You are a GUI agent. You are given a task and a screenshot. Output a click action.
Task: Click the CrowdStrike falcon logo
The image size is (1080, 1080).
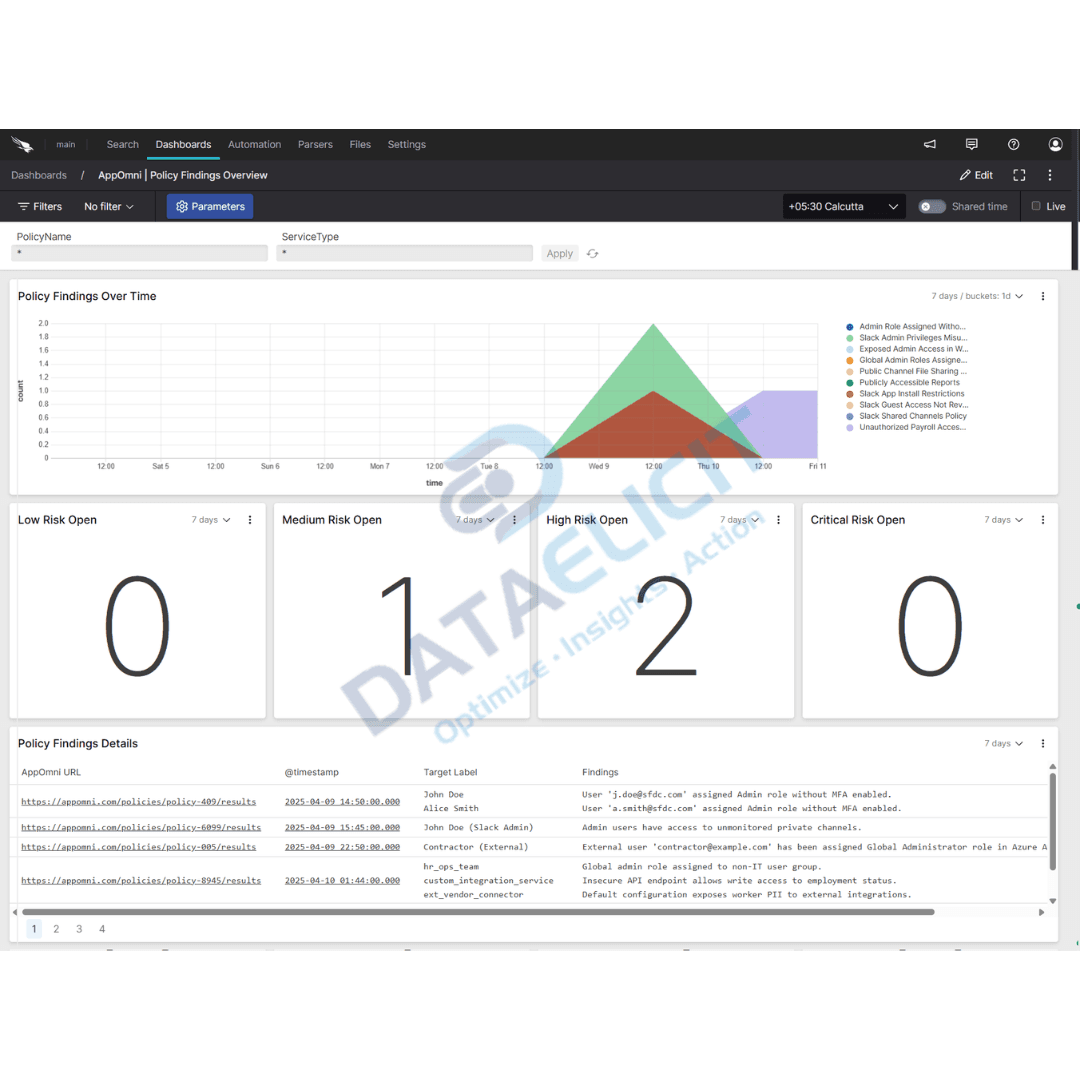pyautogui.click(x=22, y=144)
